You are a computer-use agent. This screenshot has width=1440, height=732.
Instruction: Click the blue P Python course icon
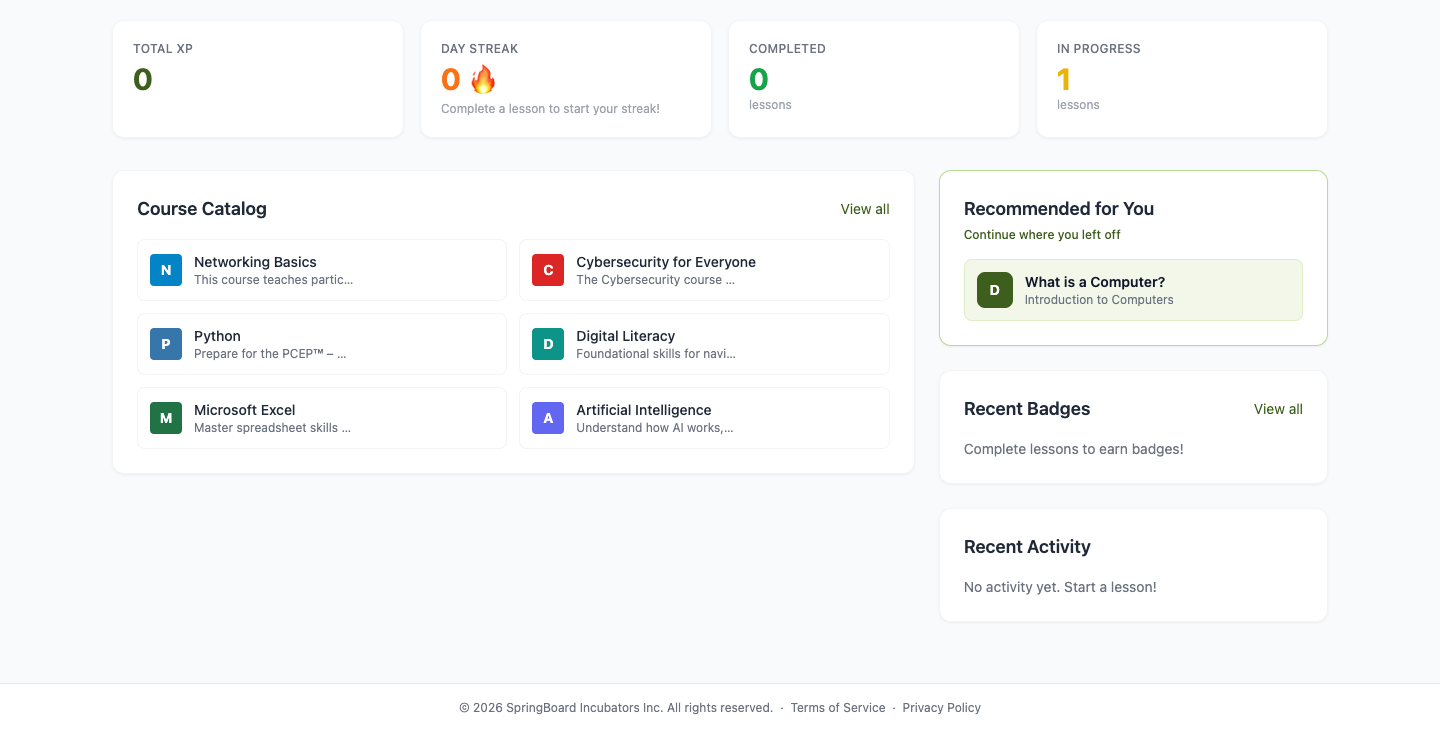pyautogui.click(x=166, y=344)
